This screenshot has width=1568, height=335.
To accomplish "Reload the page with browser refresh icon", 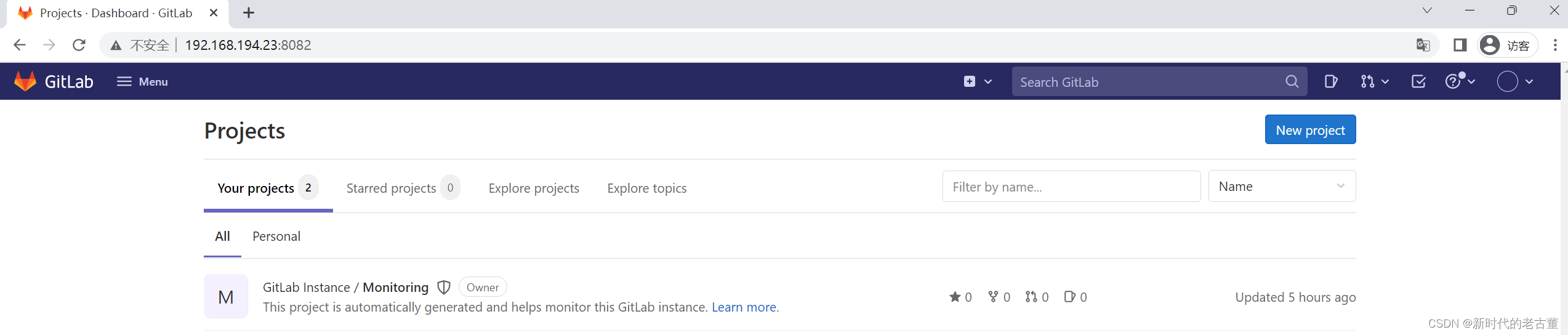I will click(x=79, y=45).
